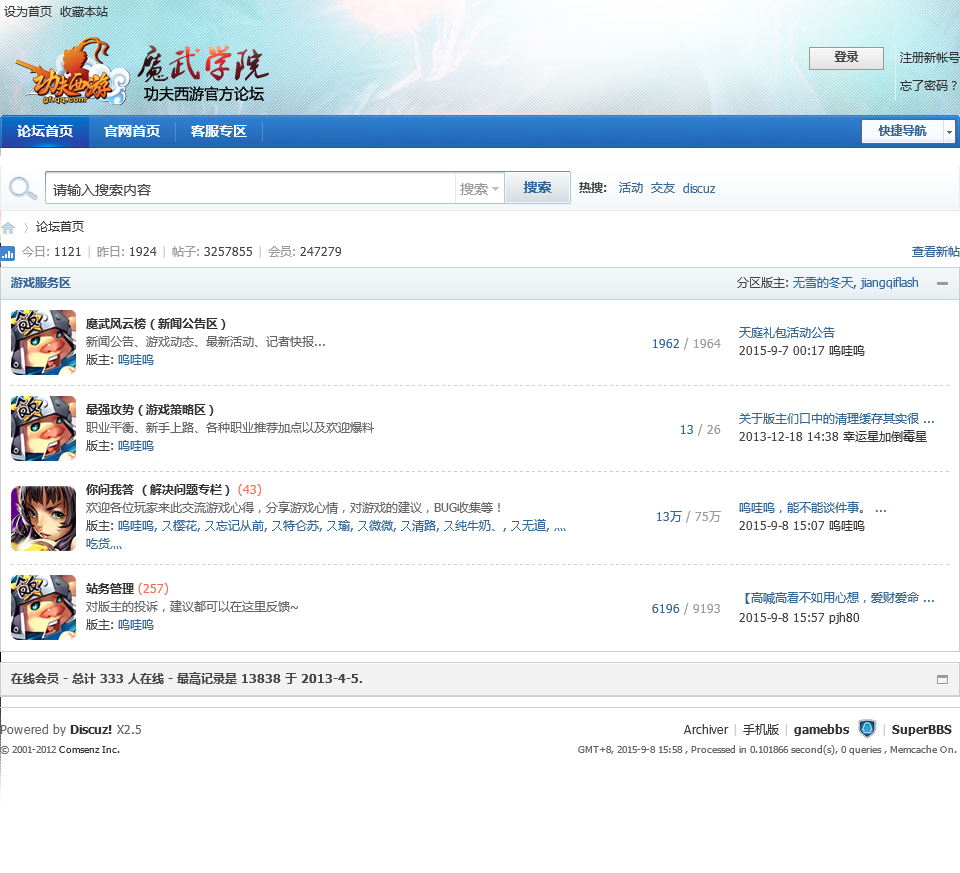Click the 查看新帖 link
960x873 pixels.
coord(936,252)
